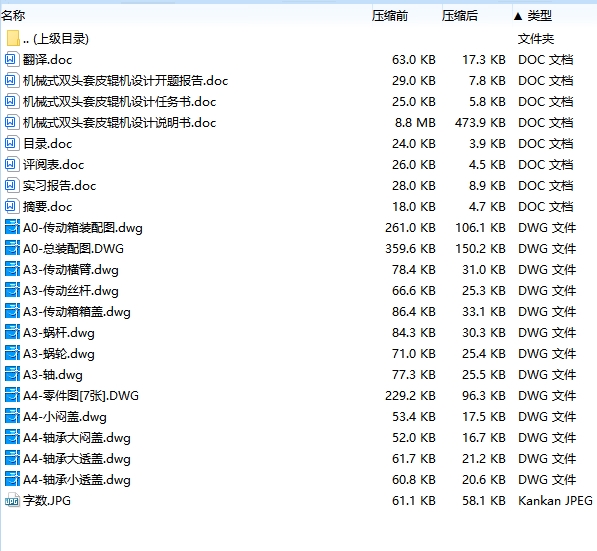
Task: Click the DWG icon of A0-总装配图.DWG
Action: coord(12,248)
